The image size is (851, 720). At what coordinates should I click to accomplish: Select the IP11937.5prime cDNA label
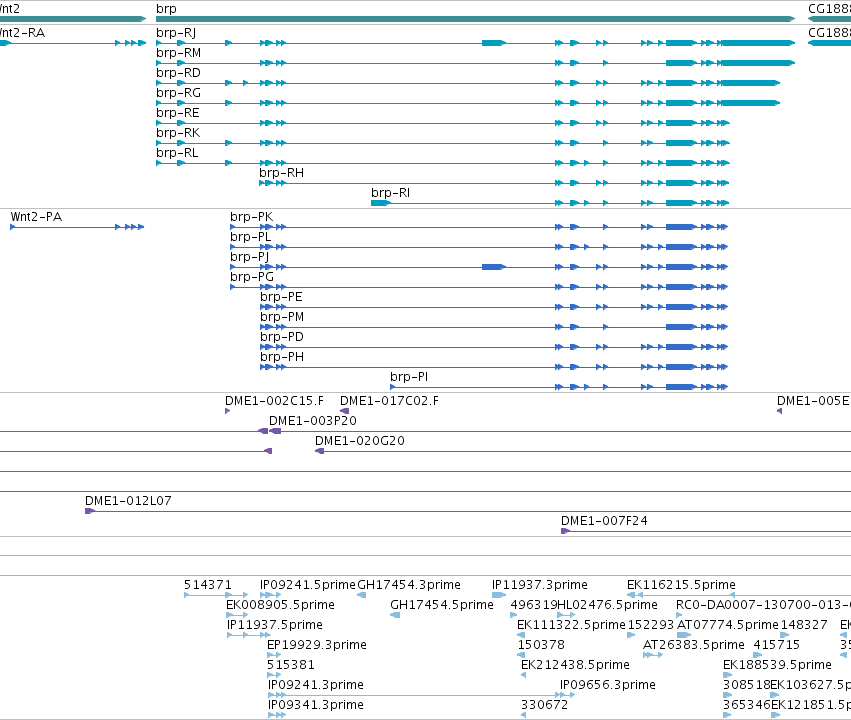[275, 625]
